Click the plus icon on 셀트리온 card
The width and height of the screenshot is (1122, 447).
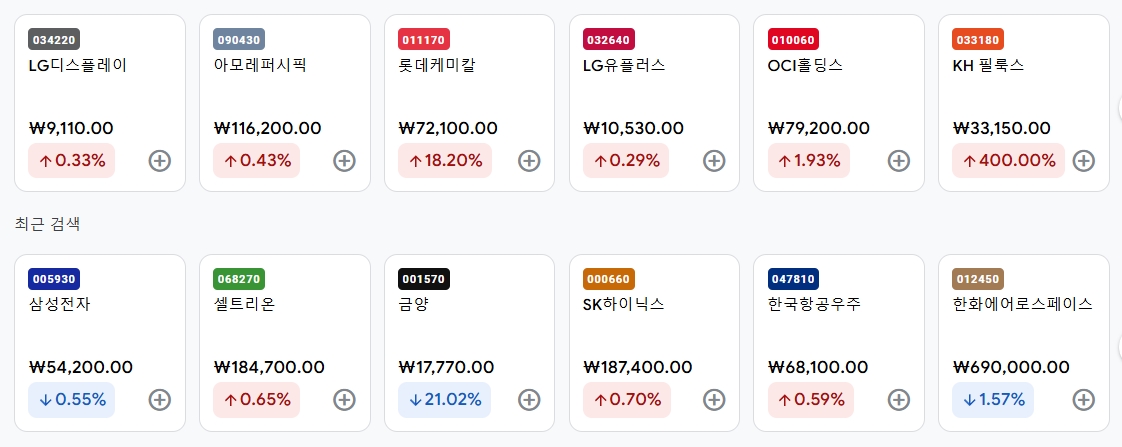coord(344,400)
